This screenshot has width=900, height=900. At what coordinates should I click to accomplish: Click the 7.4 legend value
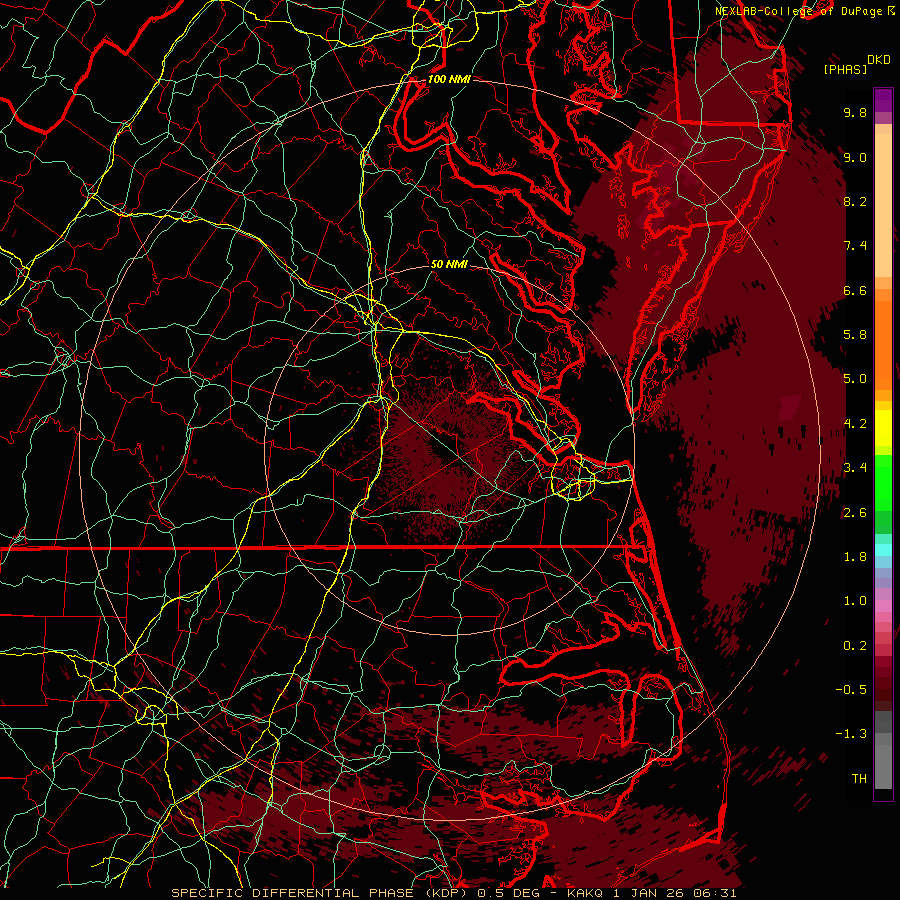pos(855,246)
